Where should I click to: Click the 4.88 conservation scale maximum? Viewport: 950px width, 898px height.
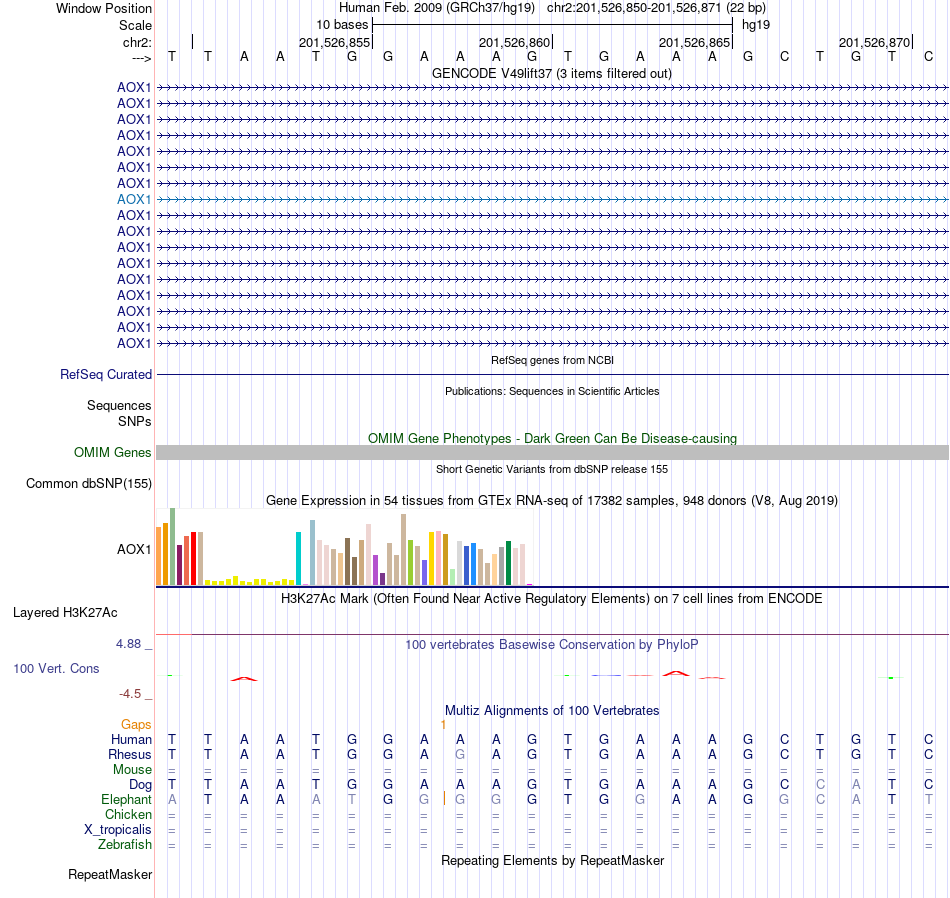point(128,644)
